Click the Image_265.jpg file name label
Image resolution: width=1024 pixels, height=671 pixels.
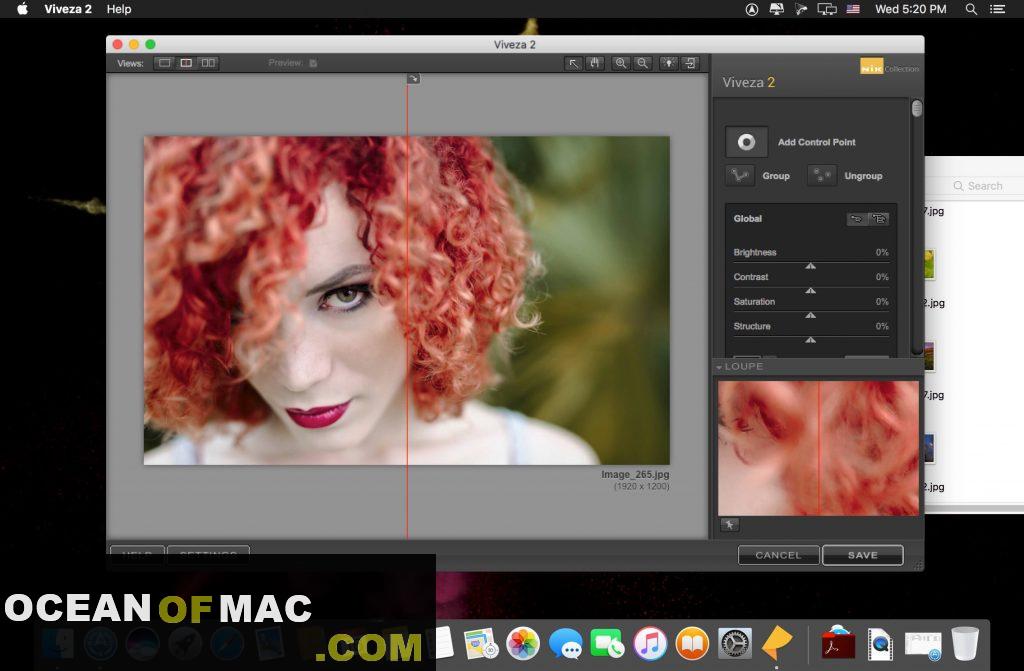point(635,474)
